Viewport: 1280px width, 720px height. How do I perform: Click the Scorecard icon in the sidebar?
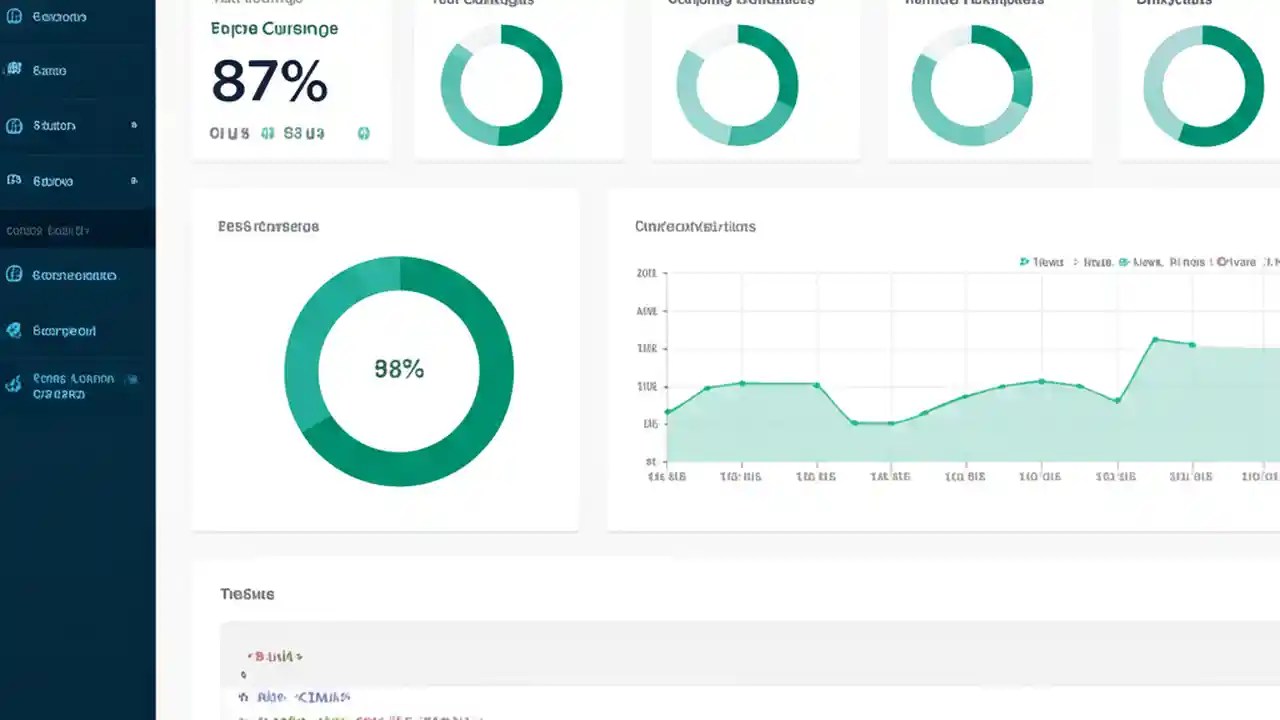pos(15,330)
